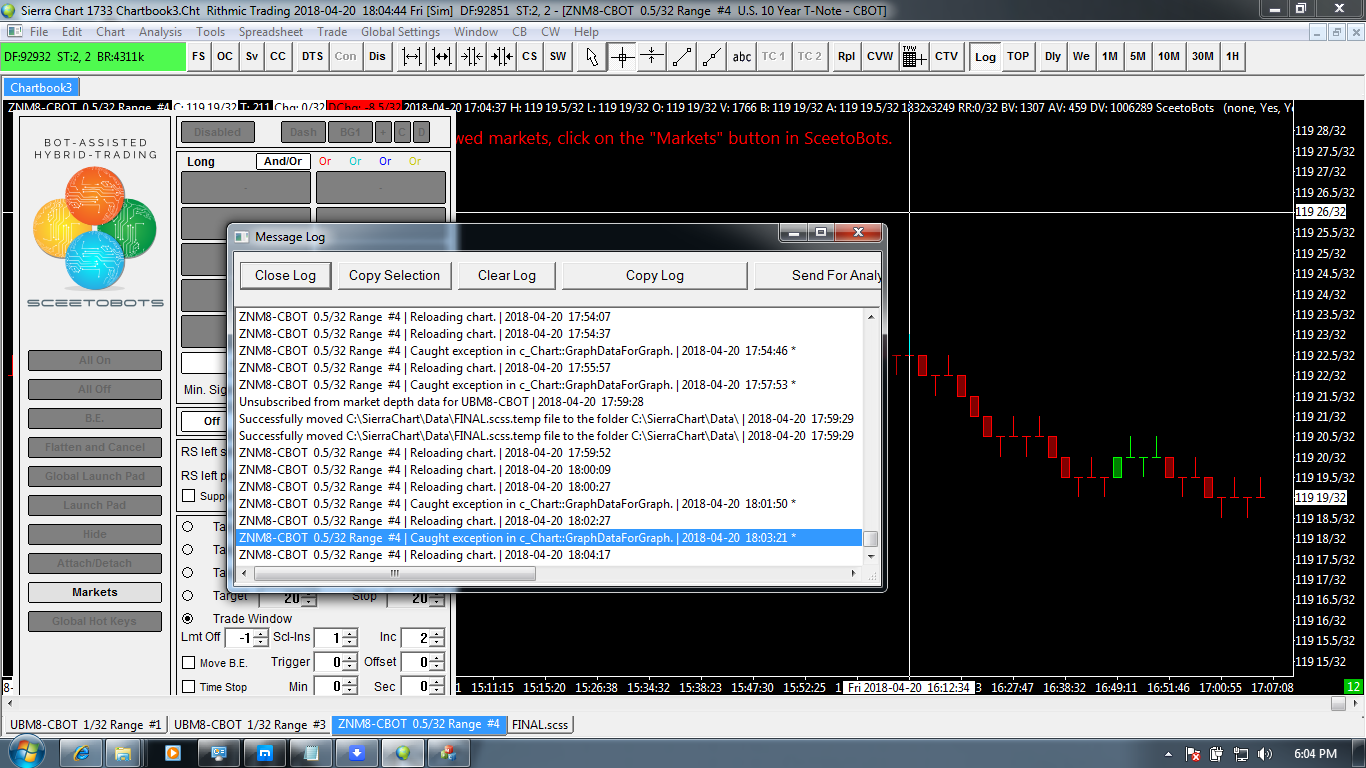Click the DTS toolbar button
Image resolution: width=1366 pixels, height=768 pixels.
pyautogui.click(x=313, y=57)
